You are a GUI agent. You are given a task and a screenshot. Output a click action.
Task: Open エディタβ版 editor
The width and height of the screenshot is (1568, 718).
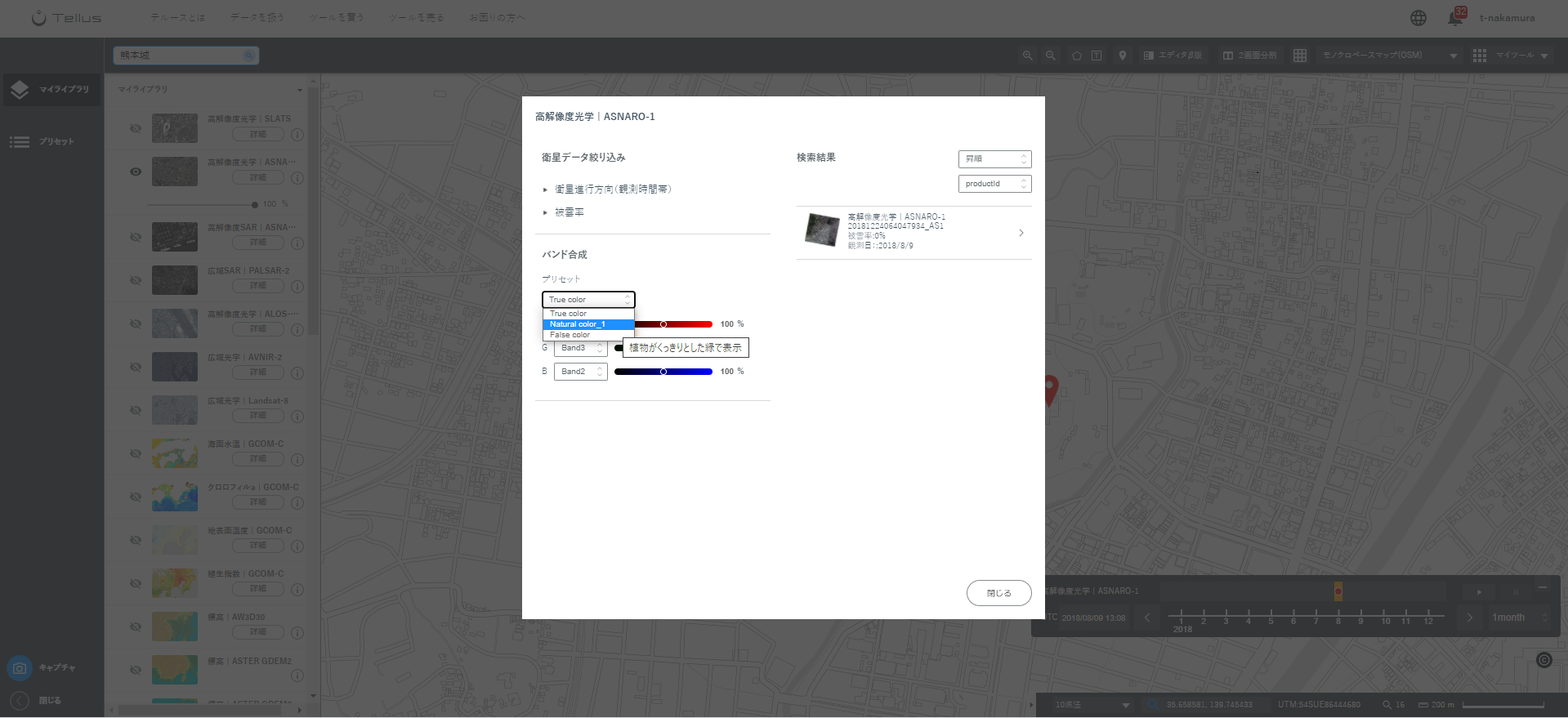pos(1173,56)
